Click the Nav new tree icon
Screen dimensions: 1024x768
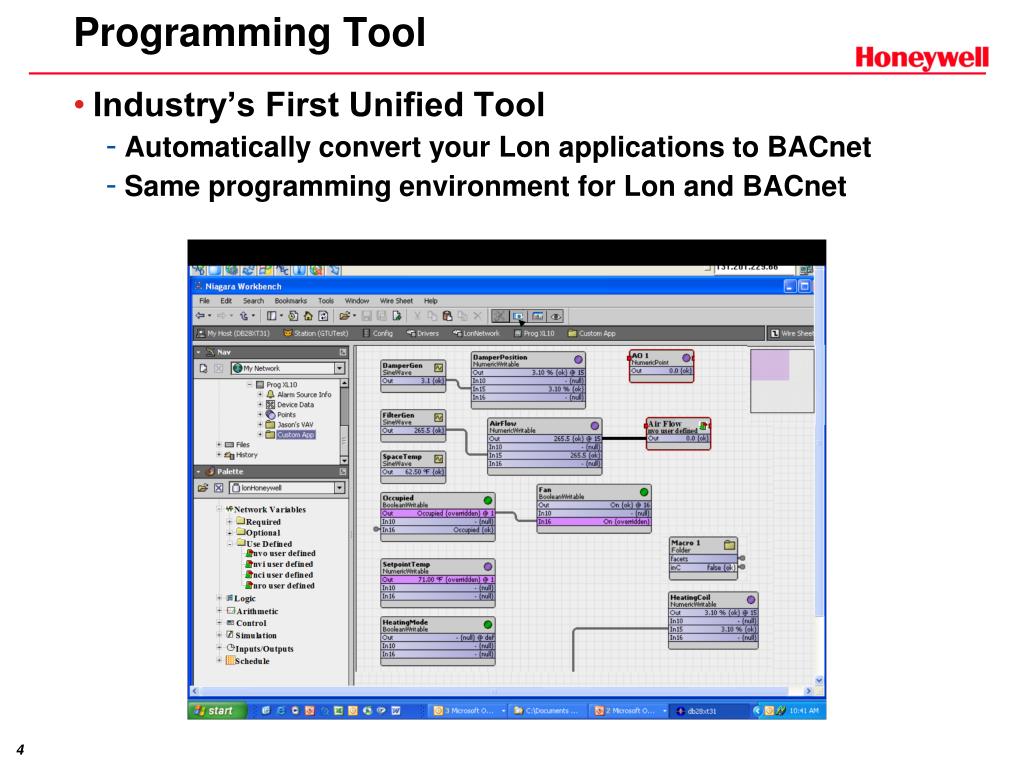204,368
